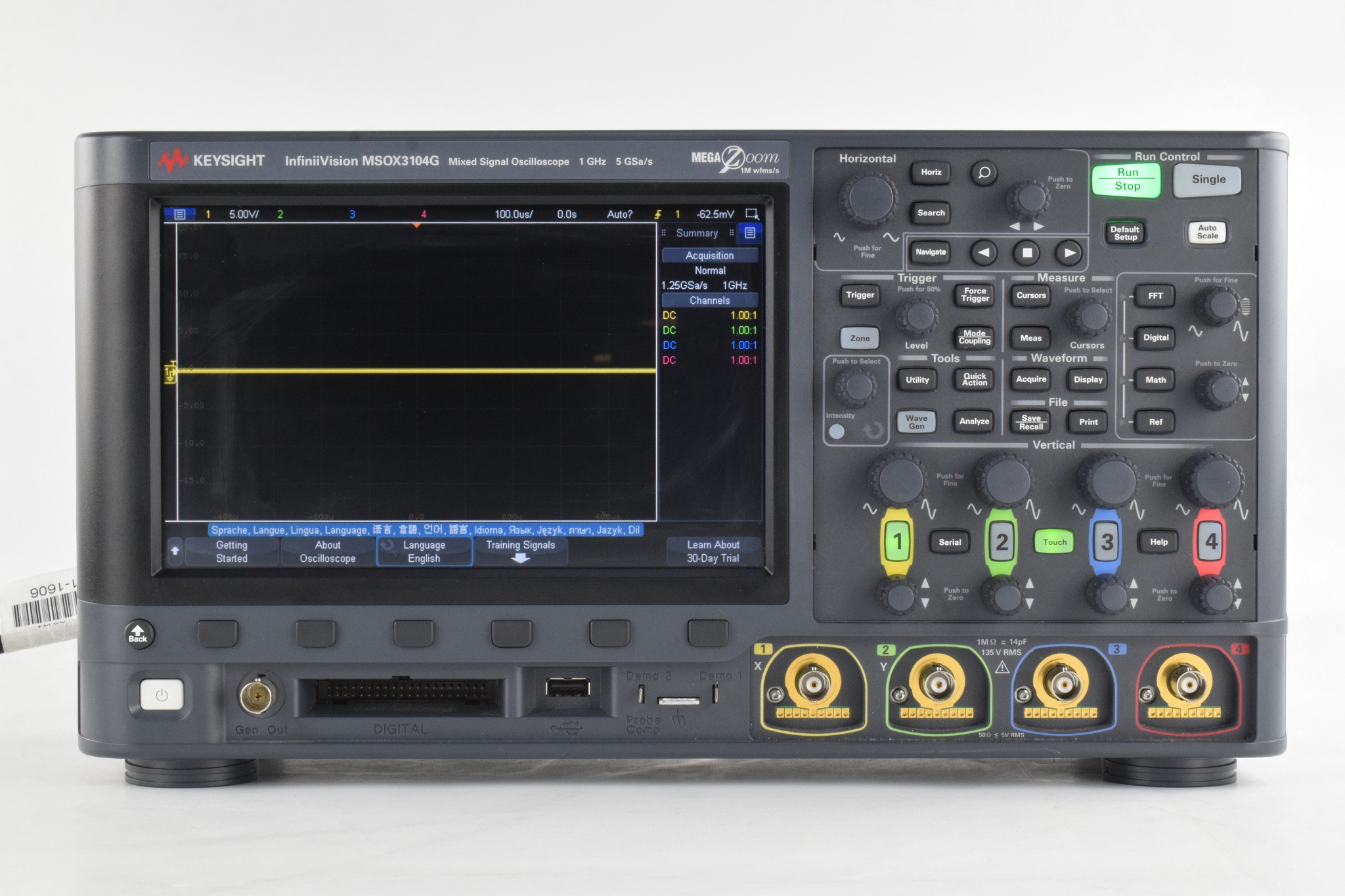Click the channel 1 vertical scale knob
1345x896 pixels.
[897, 480]
